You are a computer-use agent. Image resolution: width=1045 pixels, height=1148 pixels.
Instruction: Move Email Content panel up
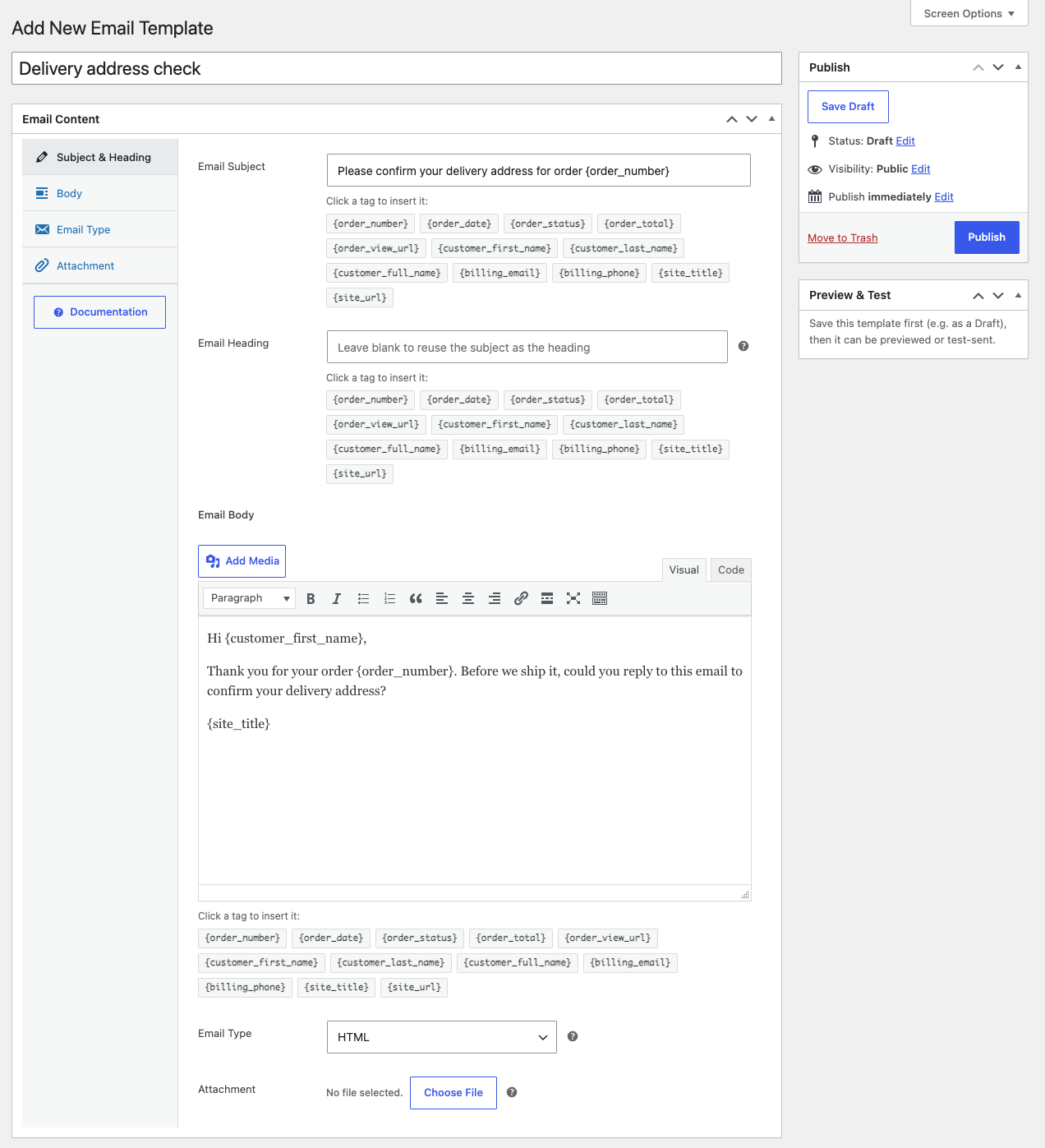click(732, 119)
